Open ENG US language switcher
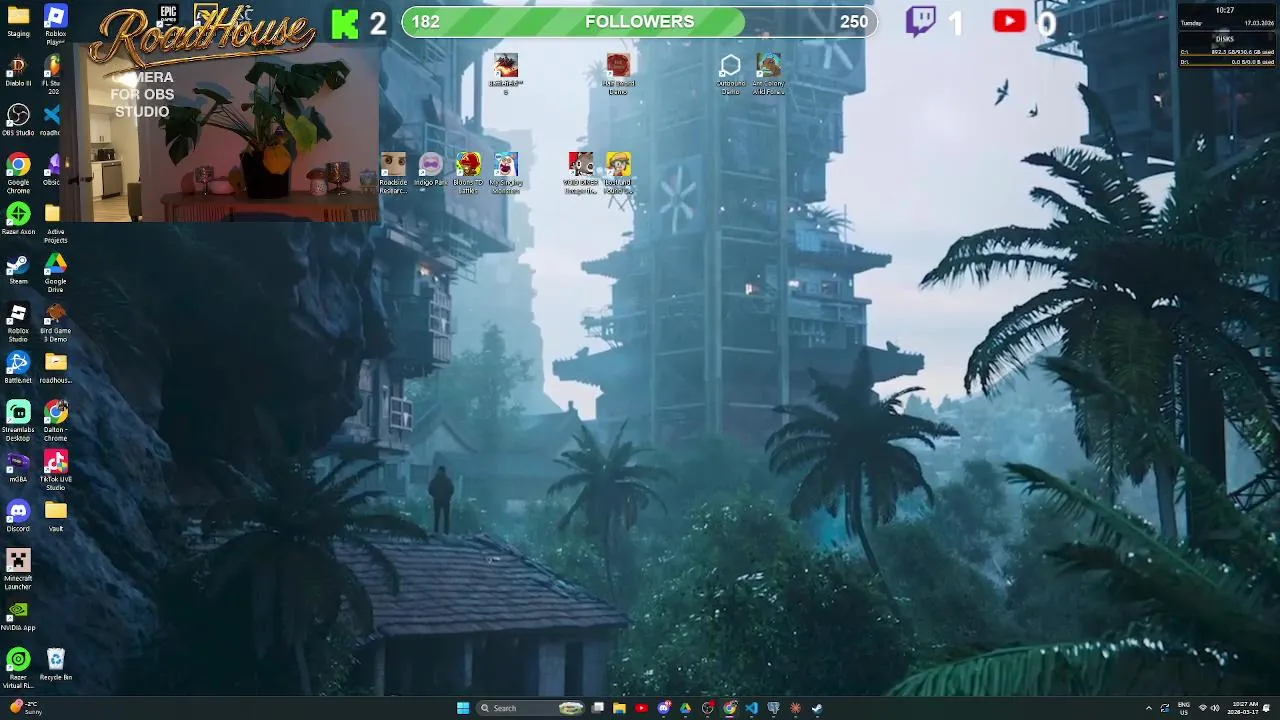 pos(1184,708)
